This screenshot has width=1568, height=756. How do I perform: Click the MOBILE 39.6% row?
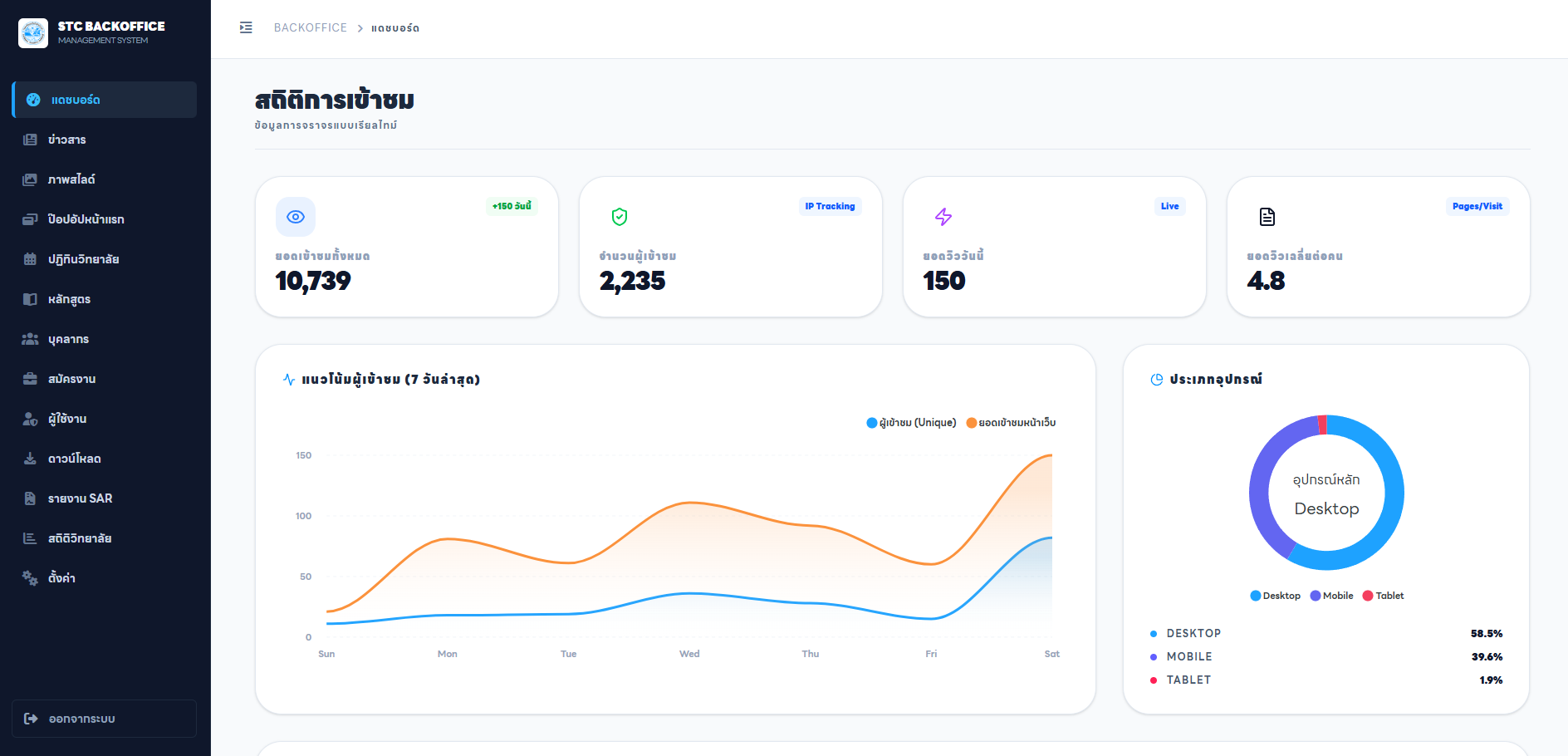click(x=1326, y=657)
